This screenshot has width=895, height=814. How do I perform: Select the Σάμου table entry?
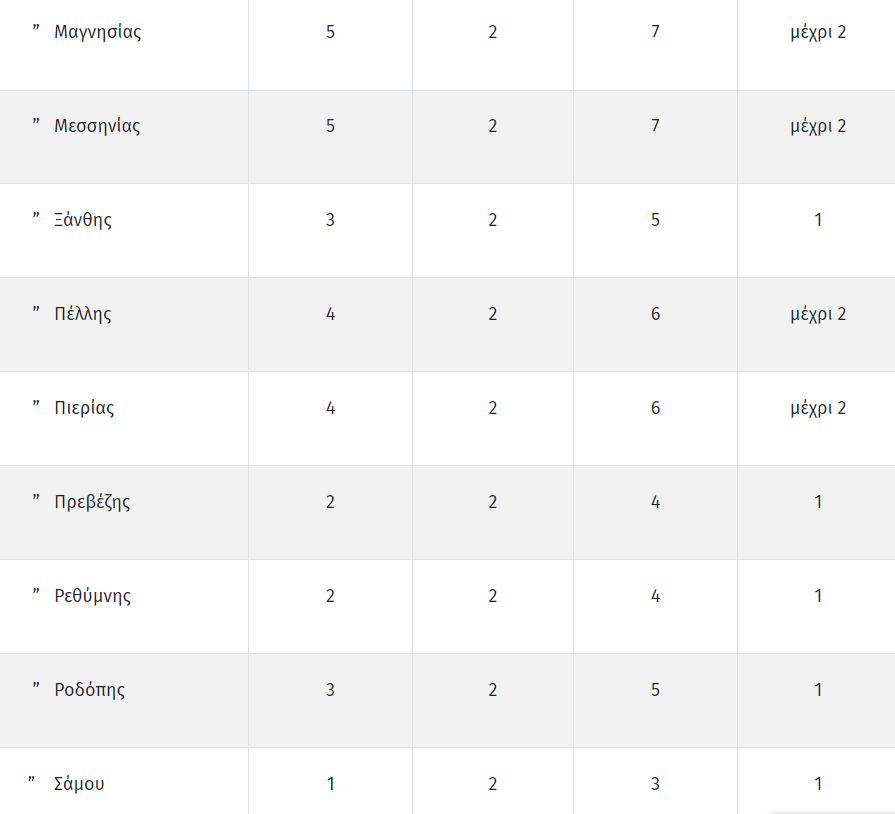(x=79, y=784)
